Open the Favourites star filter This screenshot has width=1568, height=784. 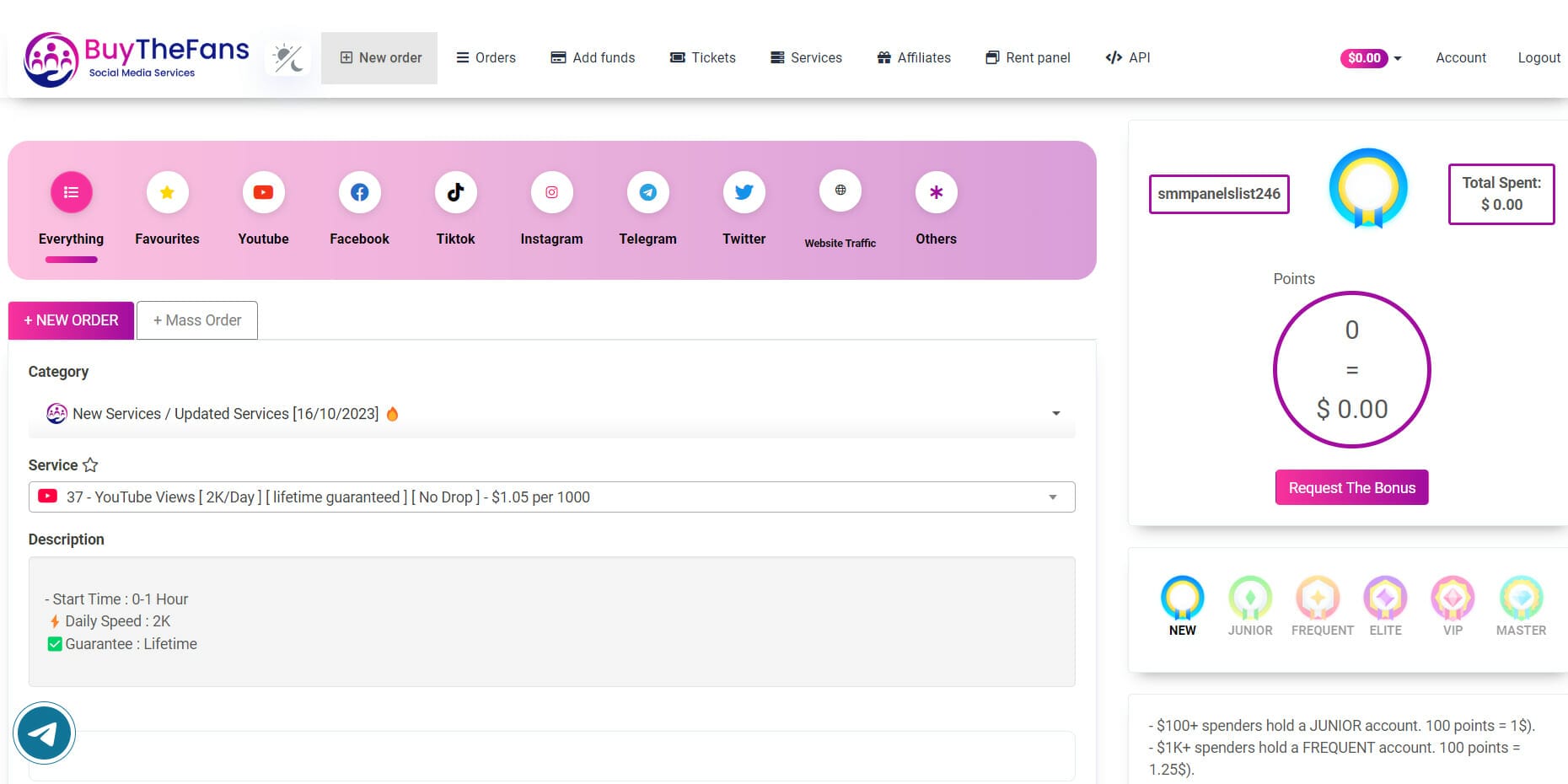click(x=167, y=193)
